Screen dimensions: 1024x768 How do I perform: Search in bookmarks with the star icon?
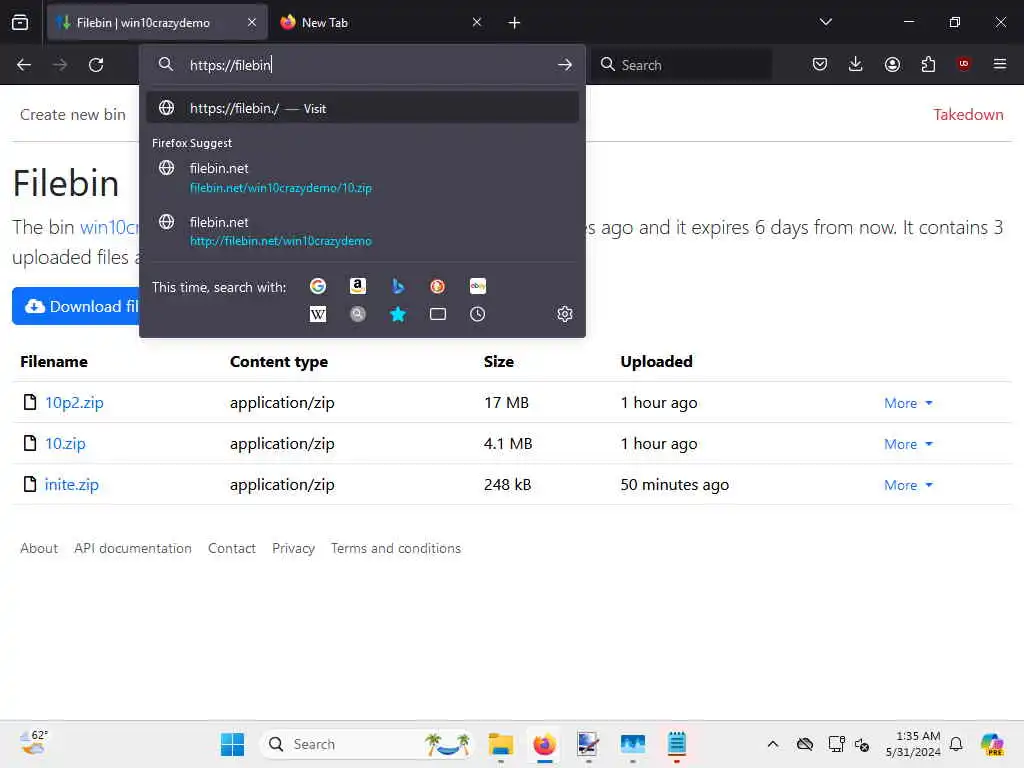coord(398,314)
